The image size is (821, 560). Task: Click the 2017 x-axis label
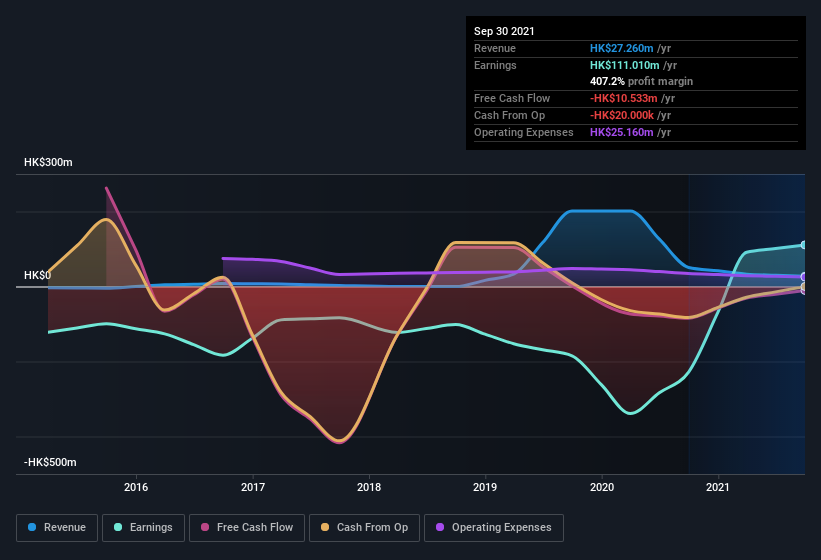tap(253, 487)
